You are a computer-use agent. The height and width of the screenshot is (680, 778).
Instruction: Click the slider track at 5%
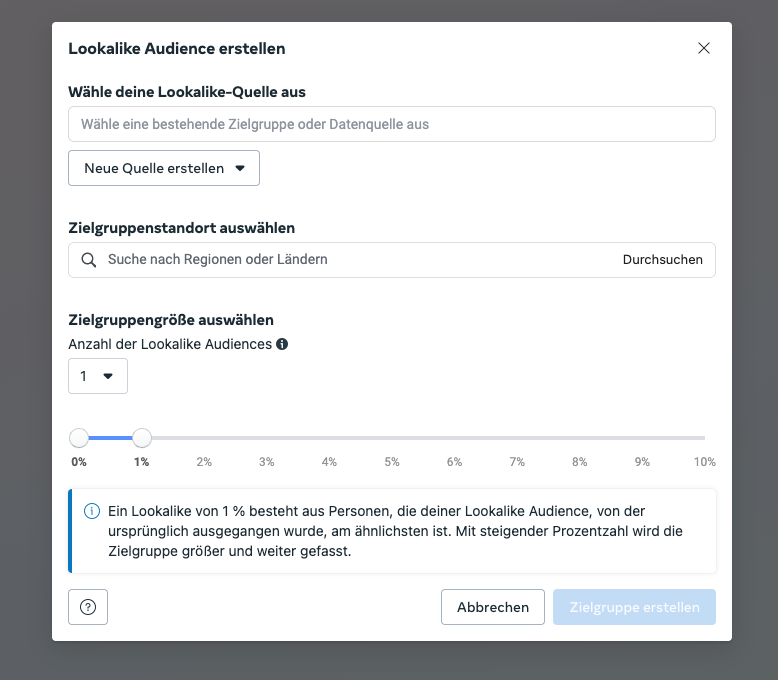(392, 438)
